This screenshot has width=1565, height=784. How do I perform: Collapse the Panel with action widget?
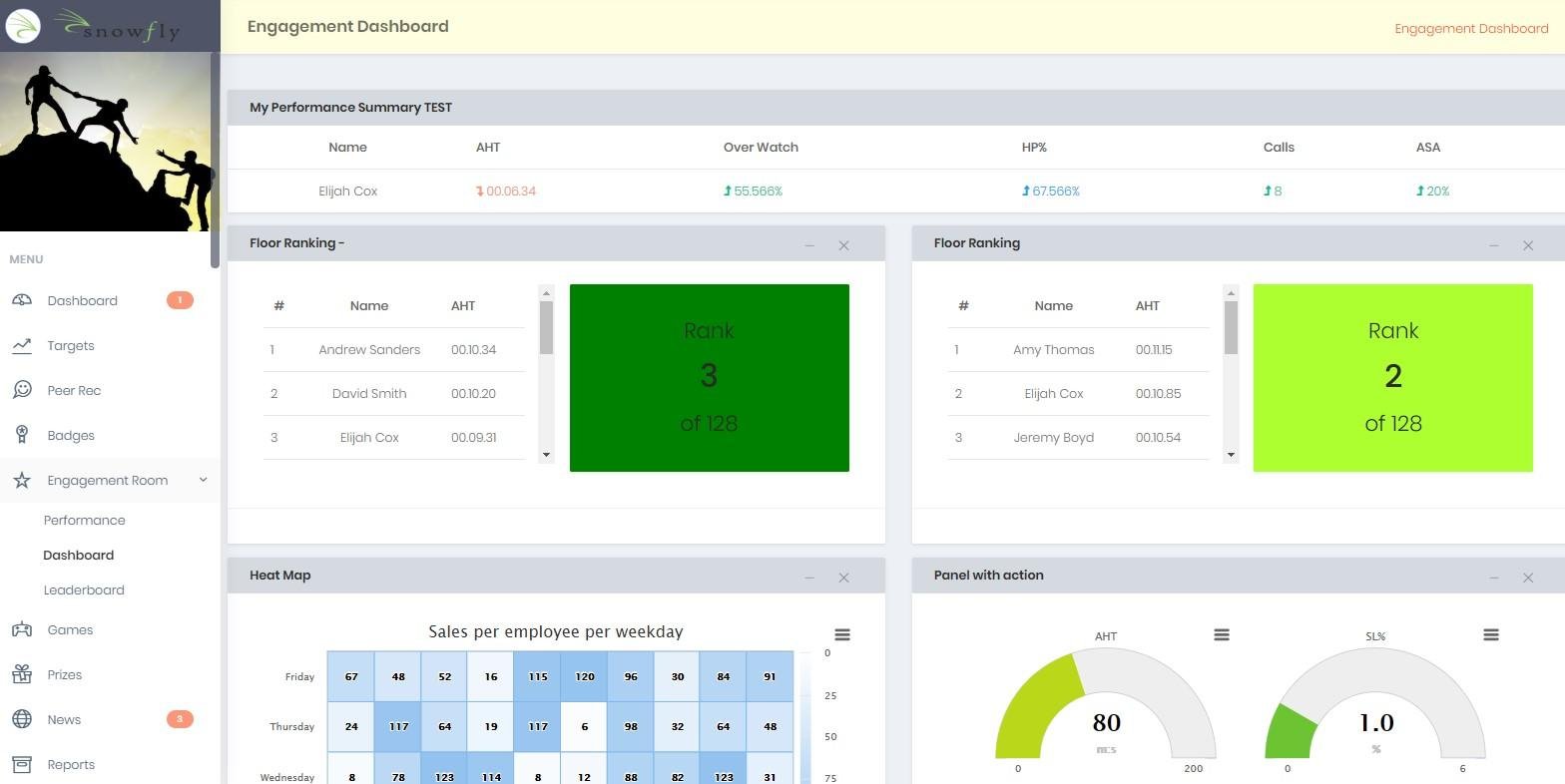pyautogui.click(x=1494, y=578)
